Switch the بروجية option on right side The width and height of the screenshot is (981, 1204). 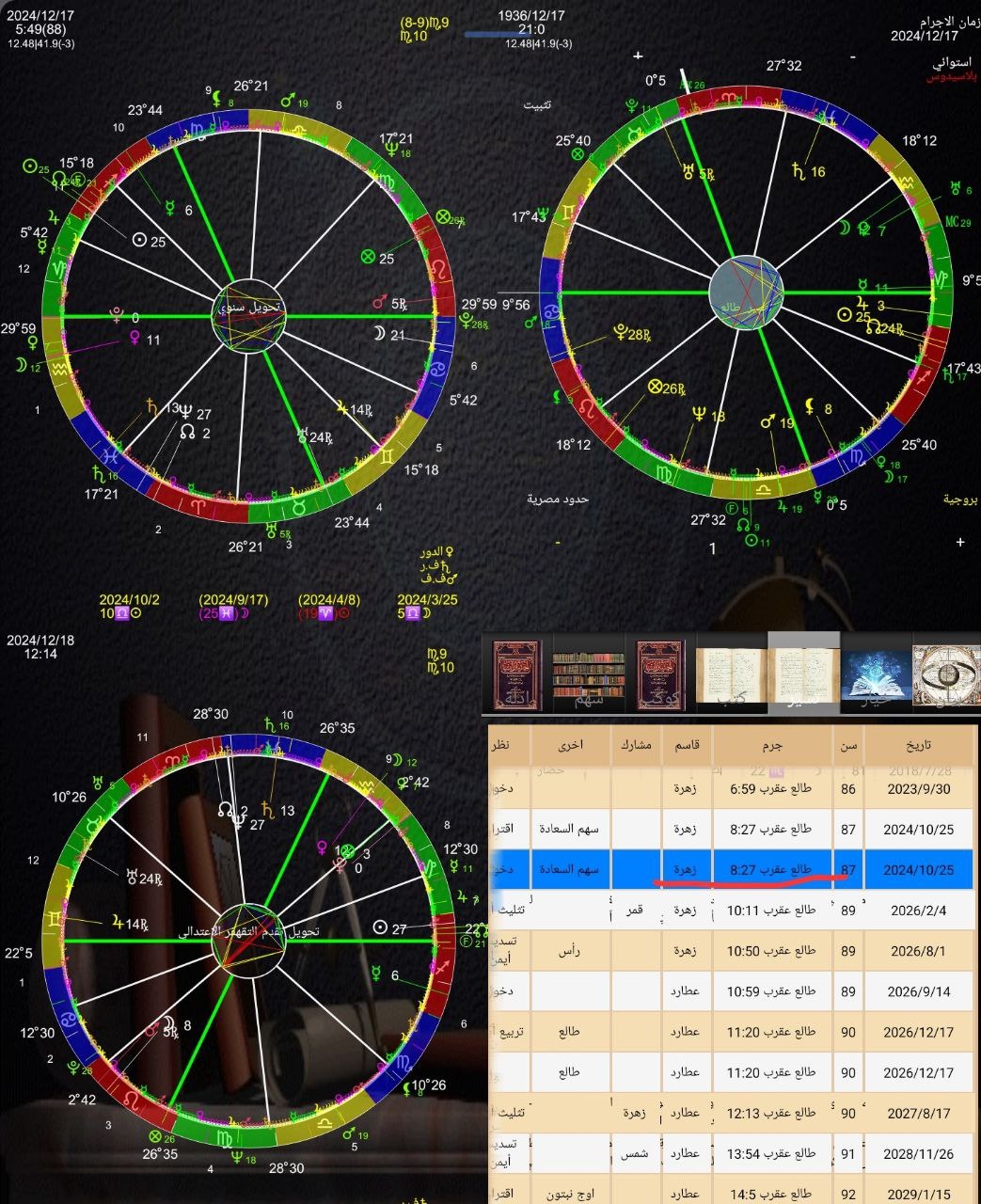coord(960,499)
